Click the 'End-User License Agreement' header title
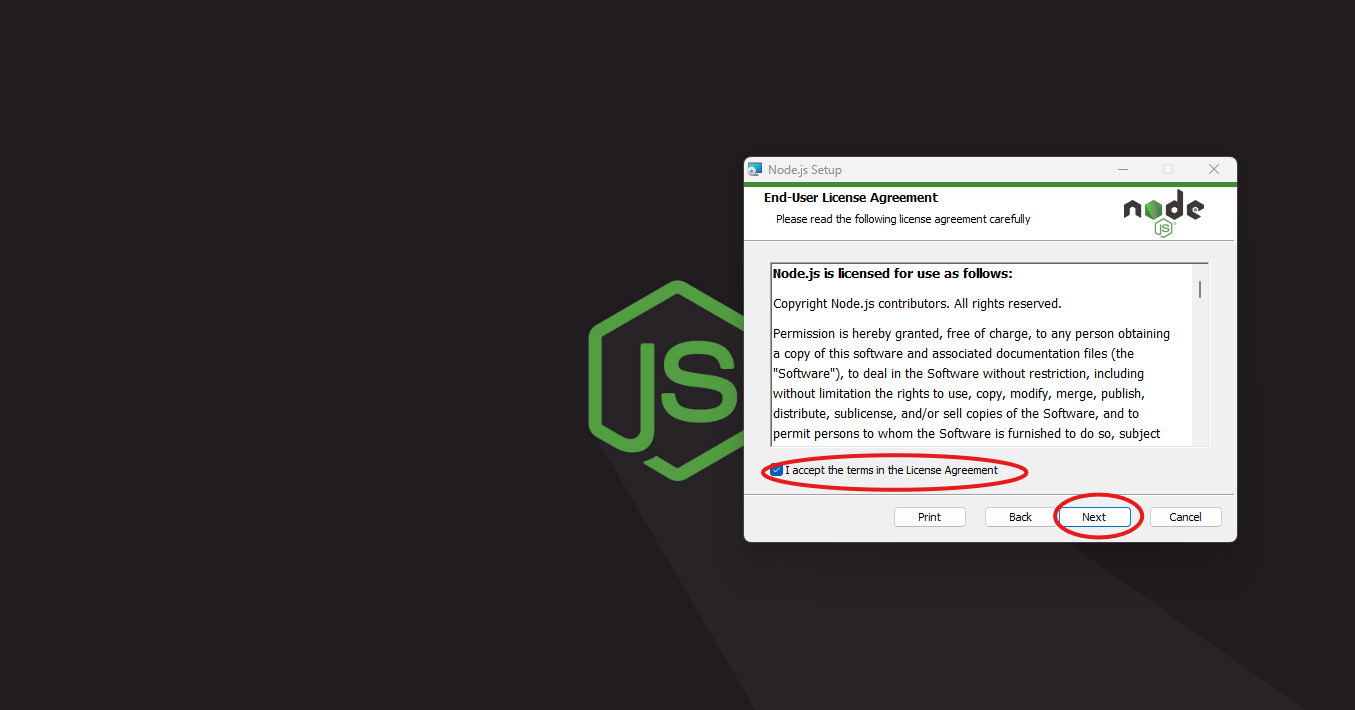This screenshot has height=710, width=1355. click(850, 198)
